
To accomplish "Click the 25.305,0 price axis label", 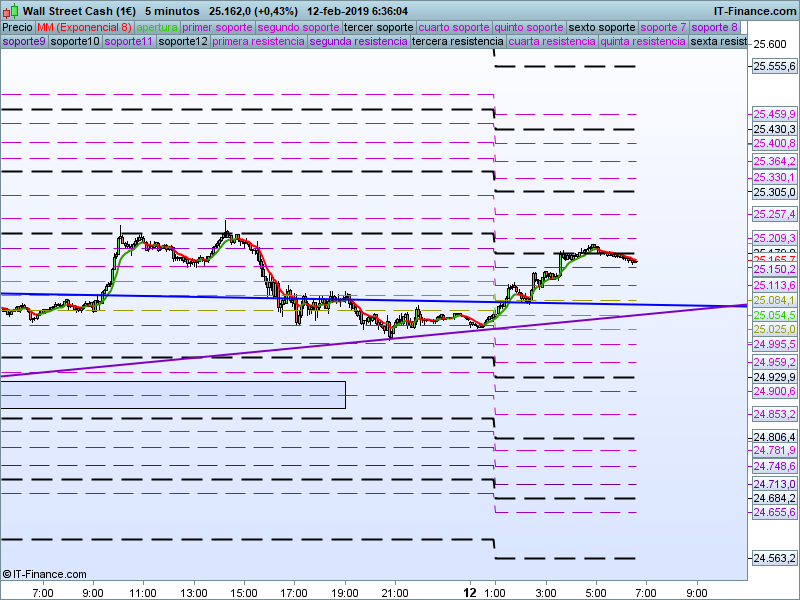I will coord(774,192).
